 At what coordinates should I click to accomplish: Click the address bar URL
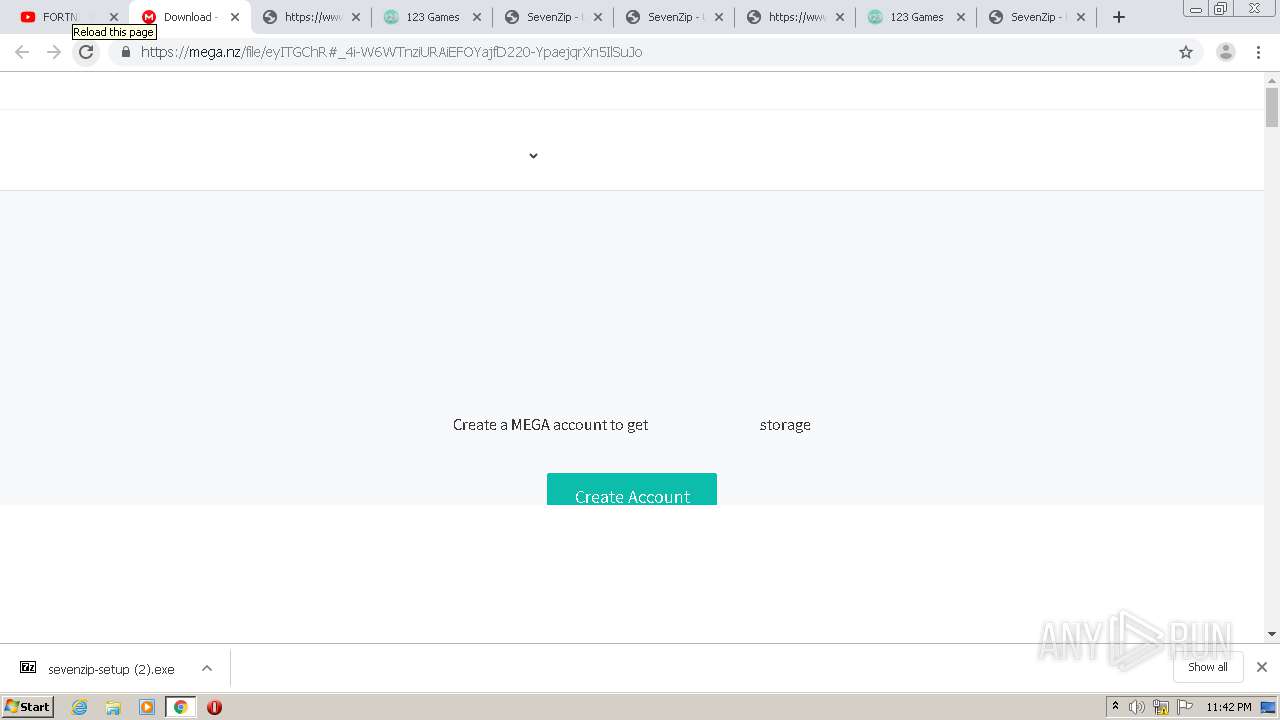(391, 52)
